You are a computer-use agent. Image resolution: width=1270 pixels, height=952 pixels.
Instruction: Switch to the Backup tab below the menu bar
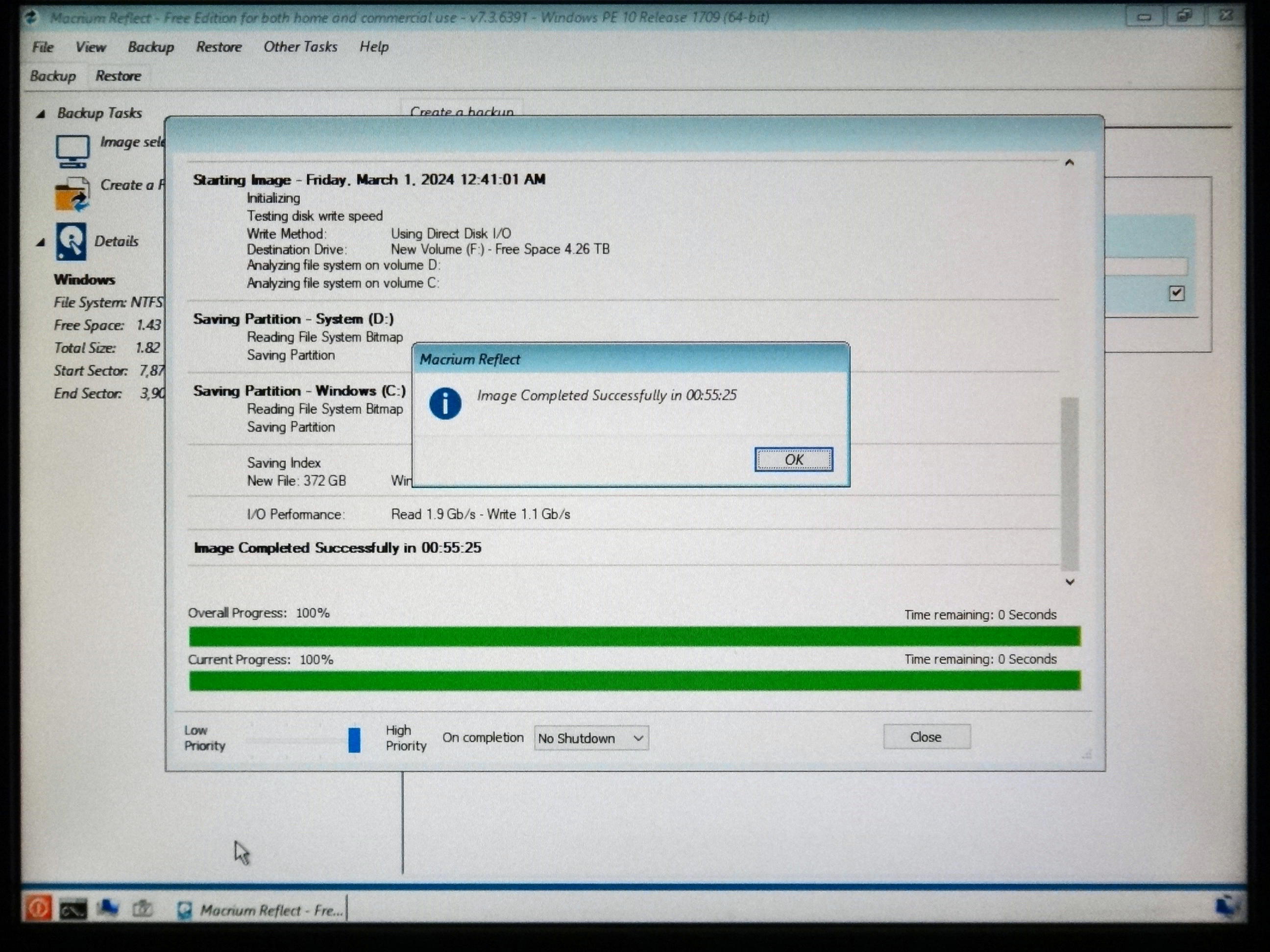click(53, 76)
